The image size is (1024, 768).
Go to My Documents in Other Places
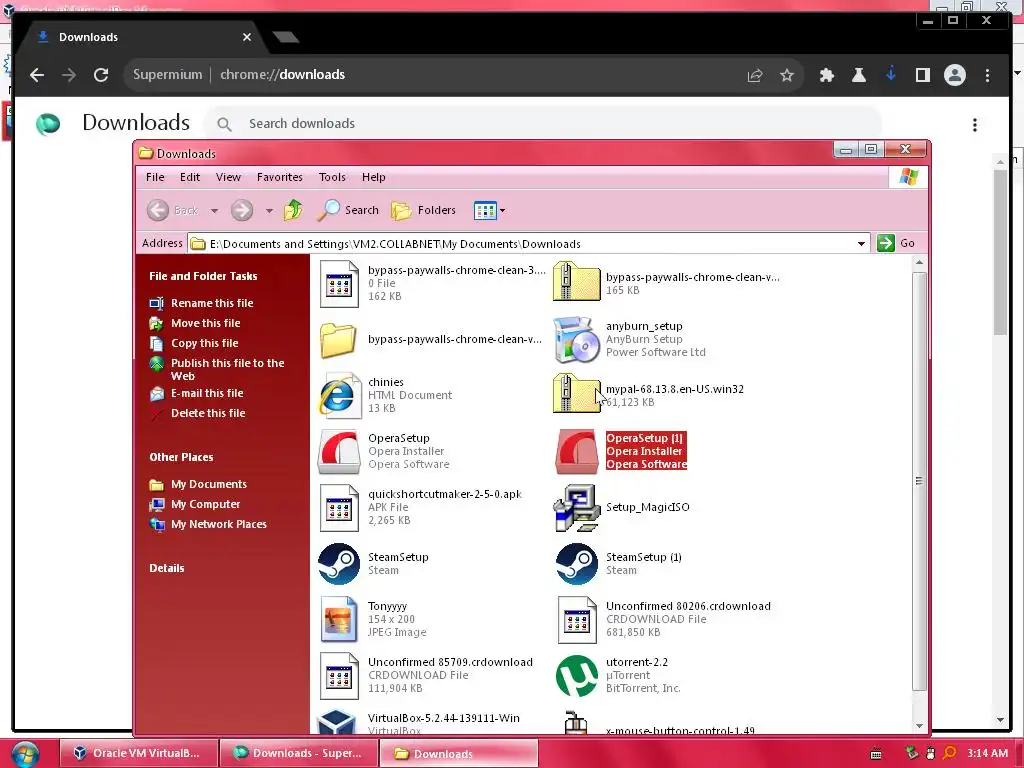click(209, 485)
